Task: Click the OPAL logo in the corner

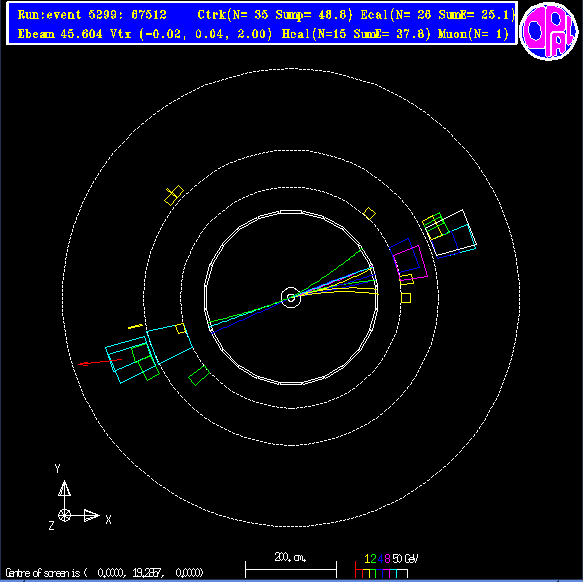Action: pos(549,30)
